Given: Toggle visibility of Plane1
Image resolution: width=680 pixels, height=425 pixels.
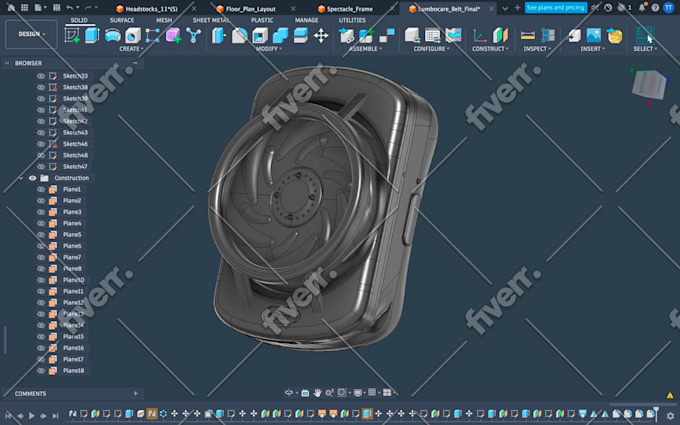Looking at the screenshot, I should click(41, 190).
